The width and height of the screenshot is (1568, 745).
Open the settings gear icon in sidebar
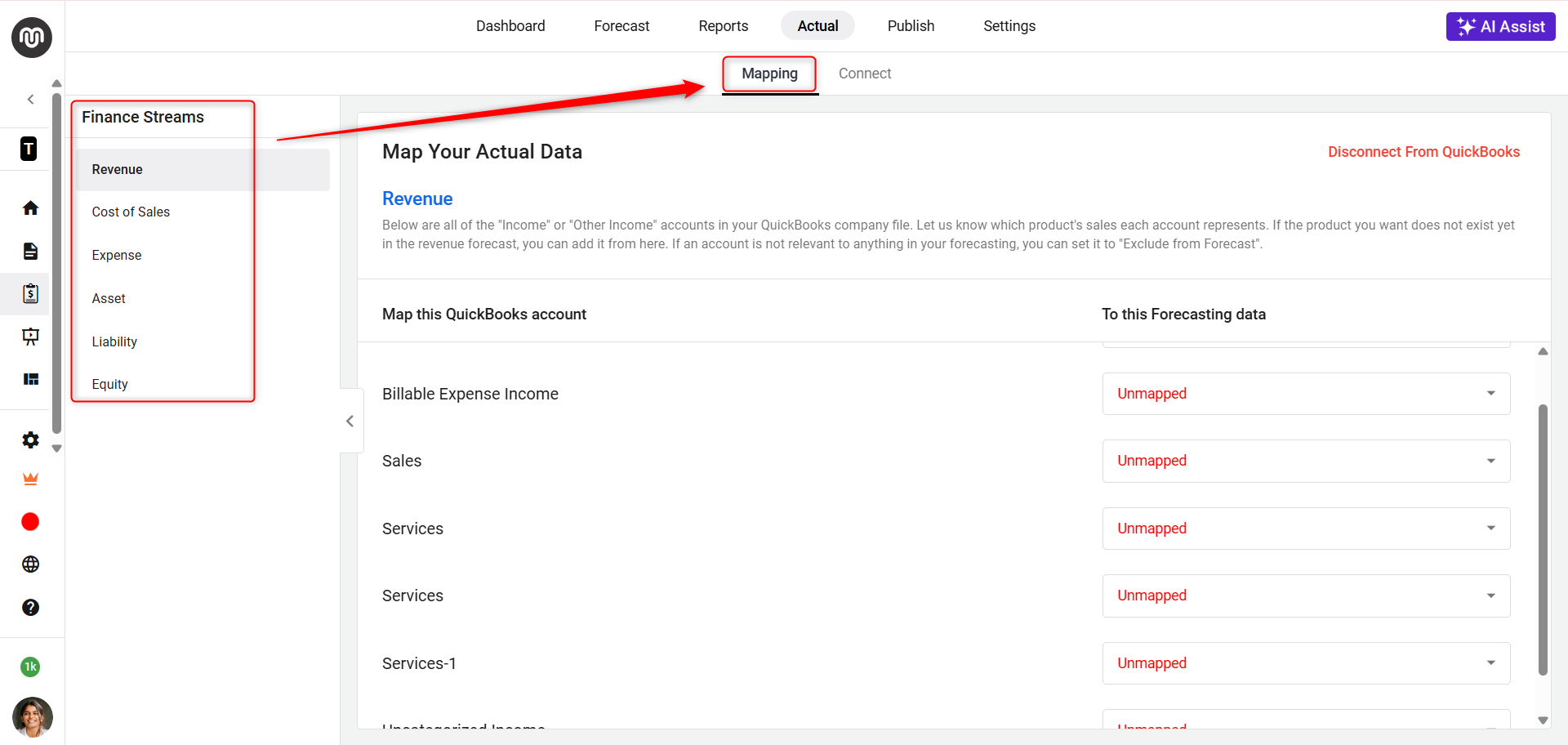(30, 440)
